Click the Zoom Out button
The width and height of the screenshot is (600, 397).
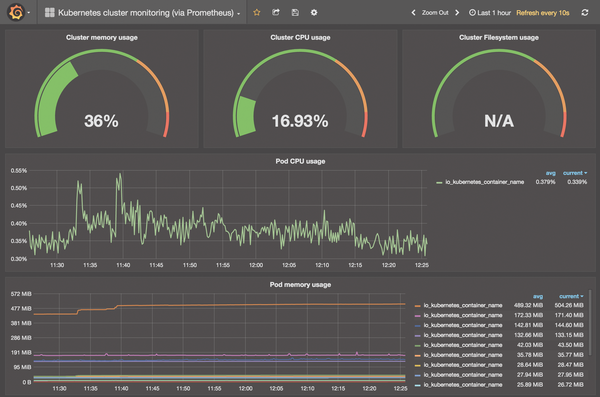435,13
